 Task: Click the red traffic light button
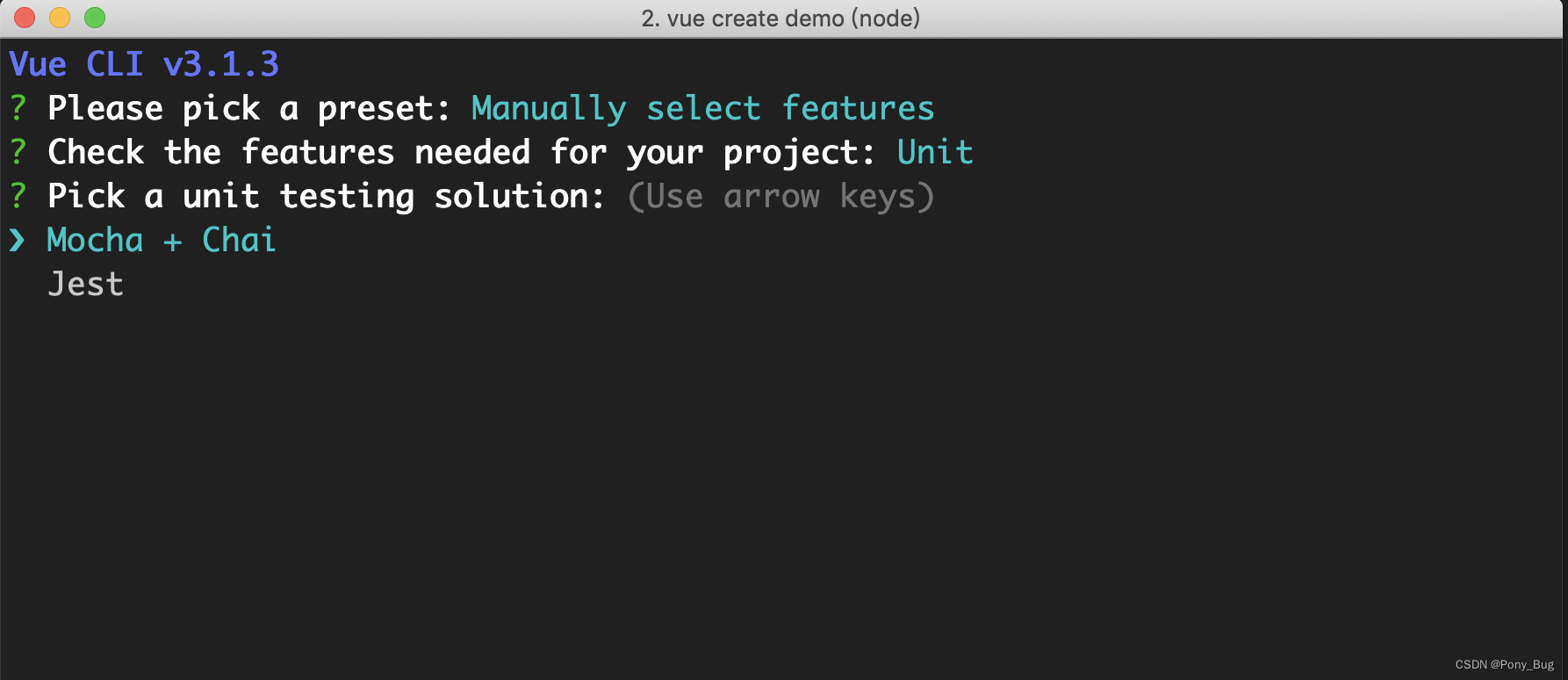[25, 17]
